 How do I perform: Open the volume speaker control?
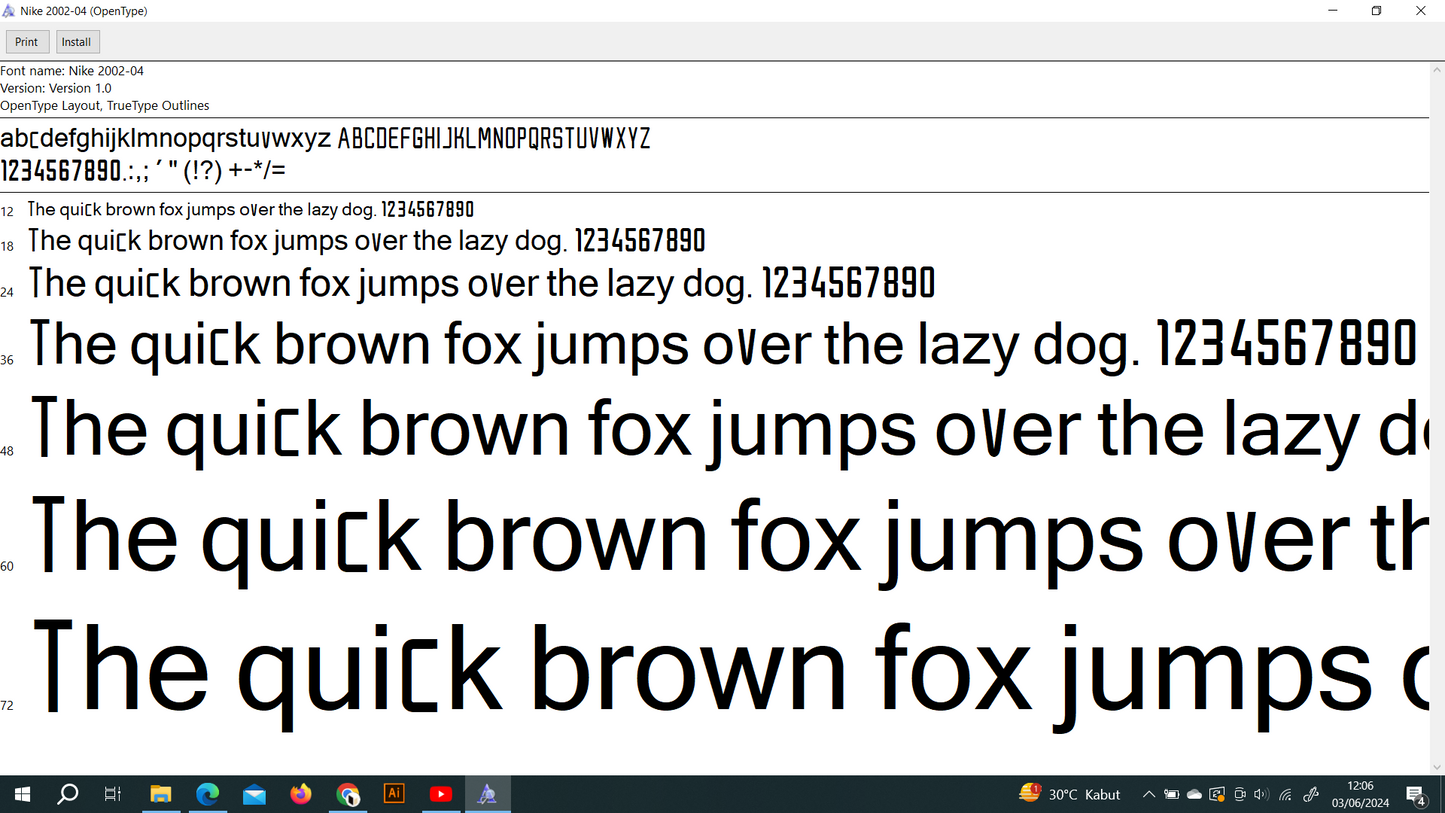click(1260, 795)
